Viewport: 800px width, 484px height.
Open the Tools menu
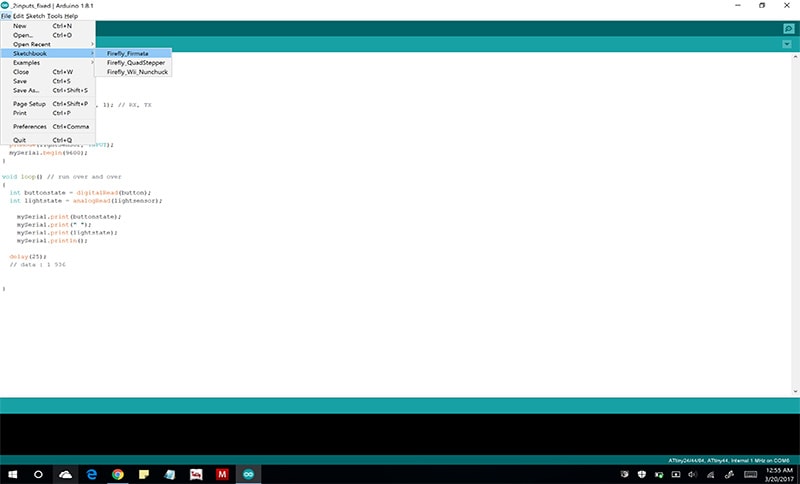coord(55,16)
